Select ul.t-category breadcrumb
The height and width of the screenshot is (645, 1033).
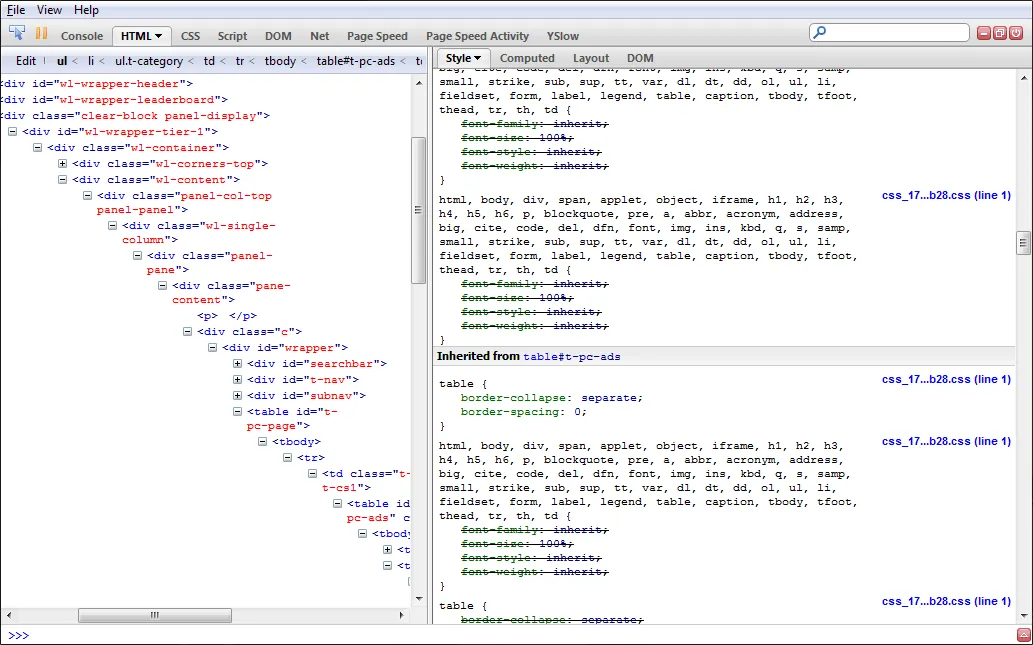point(149,61)
